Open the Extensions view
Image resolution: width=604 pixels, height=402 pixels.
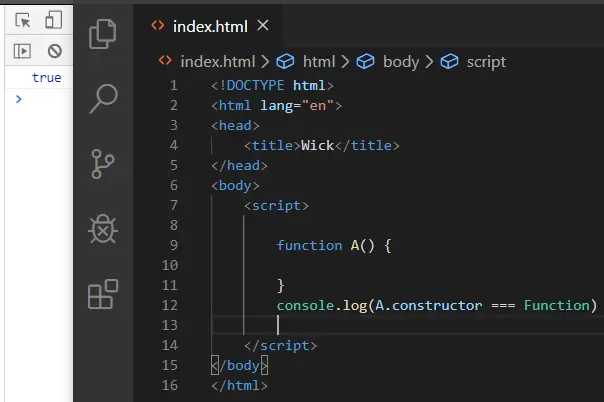coord(103,294)
